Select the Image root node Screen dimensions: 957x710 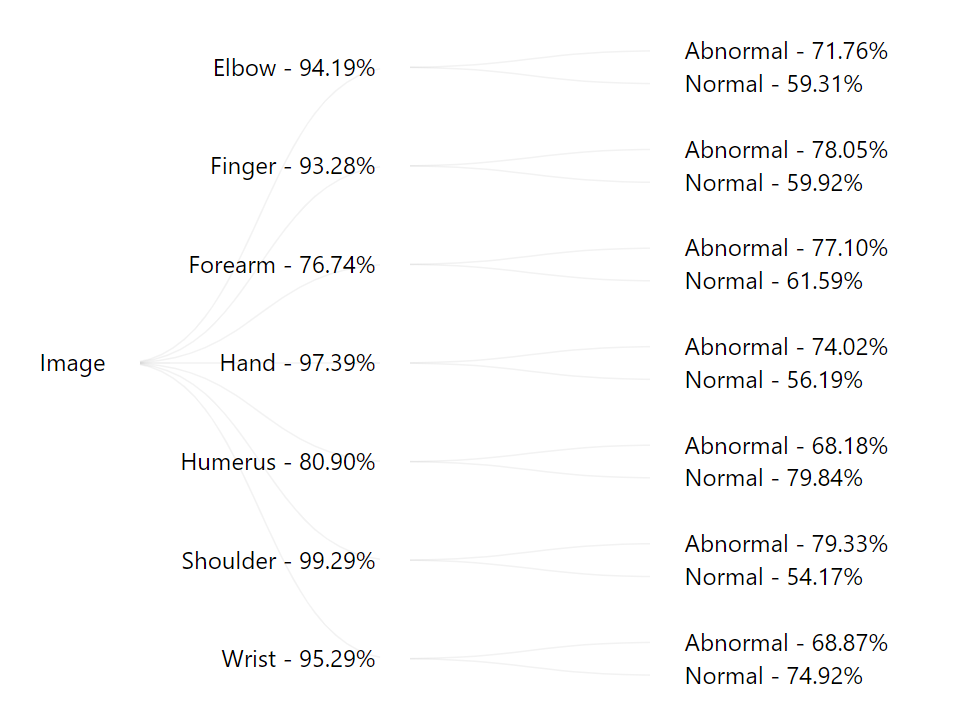coord(73,363)
